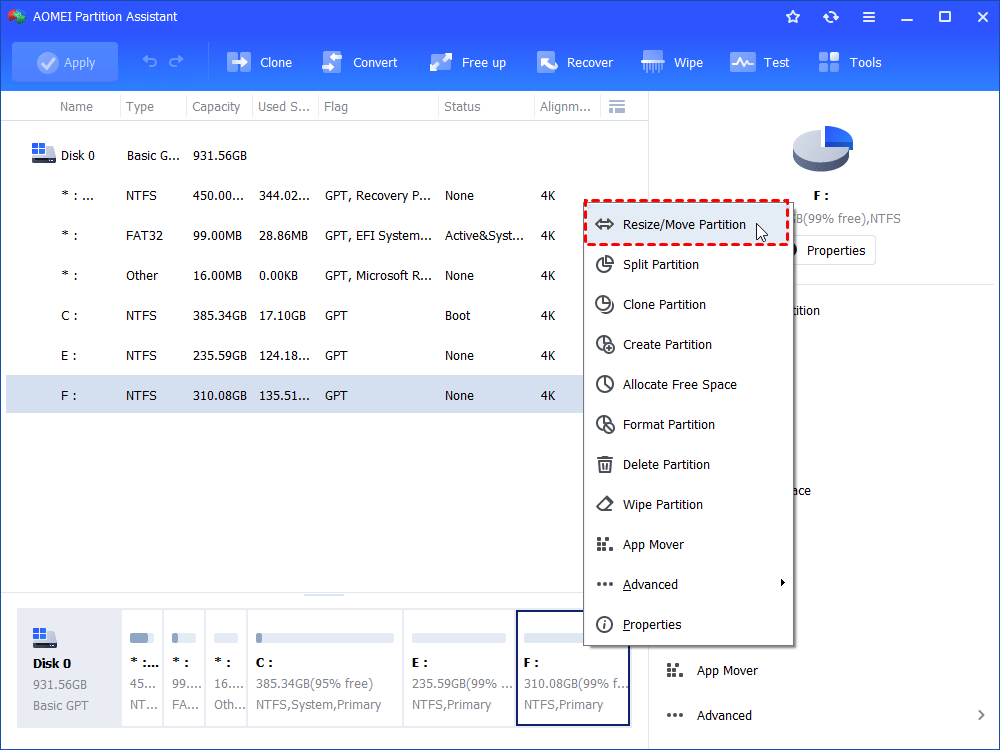
Task: Click the Test toolbar icon
Action: (759, 61)
